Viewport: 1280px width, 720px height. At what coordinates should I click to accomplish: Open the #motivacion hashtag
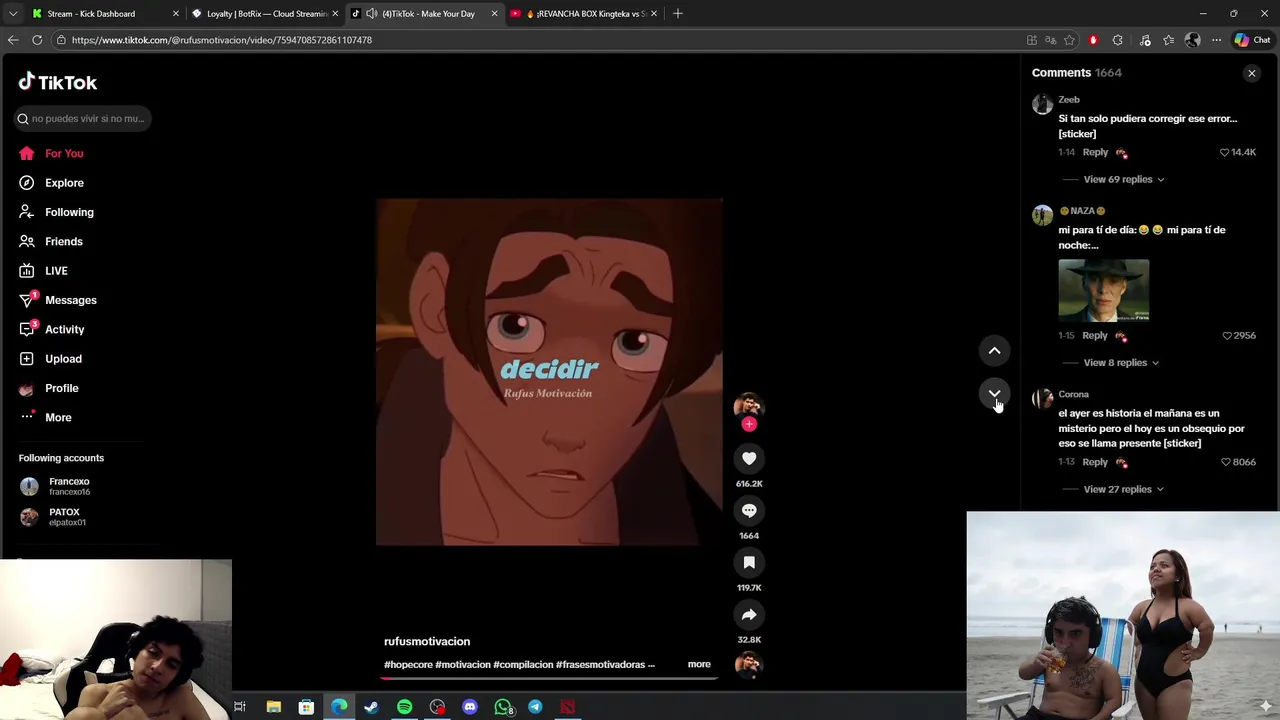pyautogui.click(x=463, y=664)
